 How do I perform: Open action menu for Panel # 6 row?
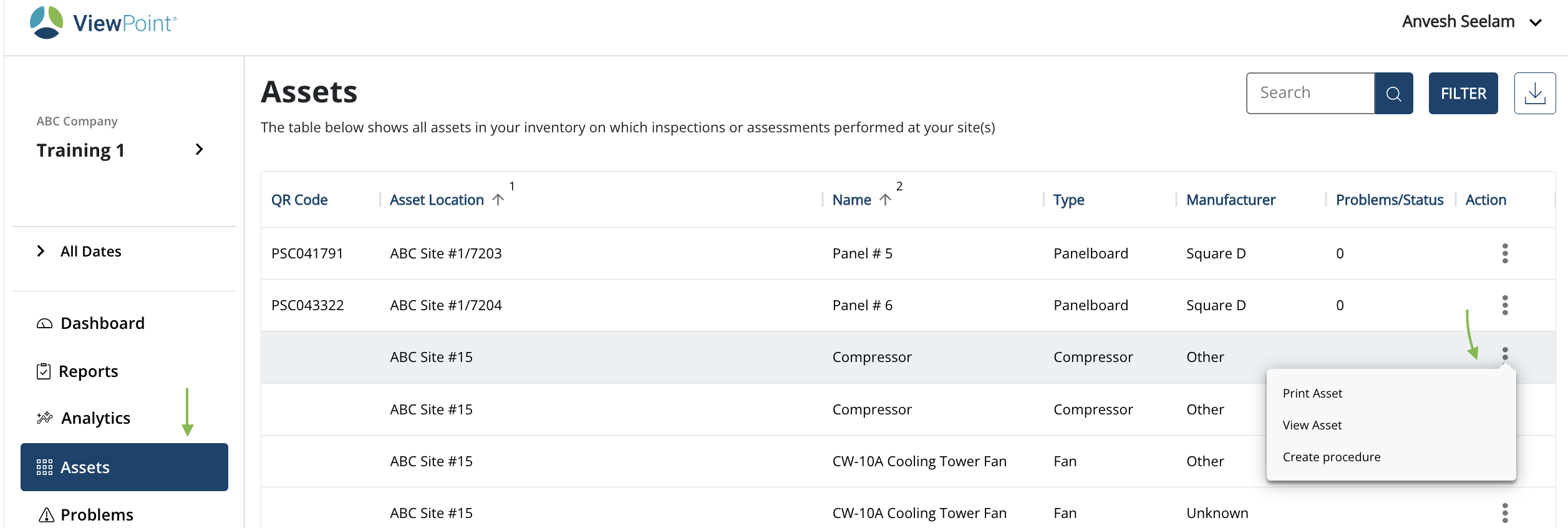click(1504, 305)
